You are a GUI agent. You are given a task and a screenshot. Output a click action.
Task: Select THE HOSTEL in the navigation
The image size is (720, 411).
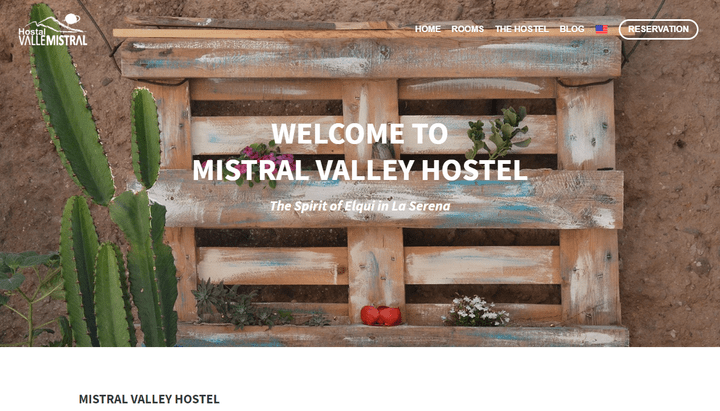(x=522, y=29)
